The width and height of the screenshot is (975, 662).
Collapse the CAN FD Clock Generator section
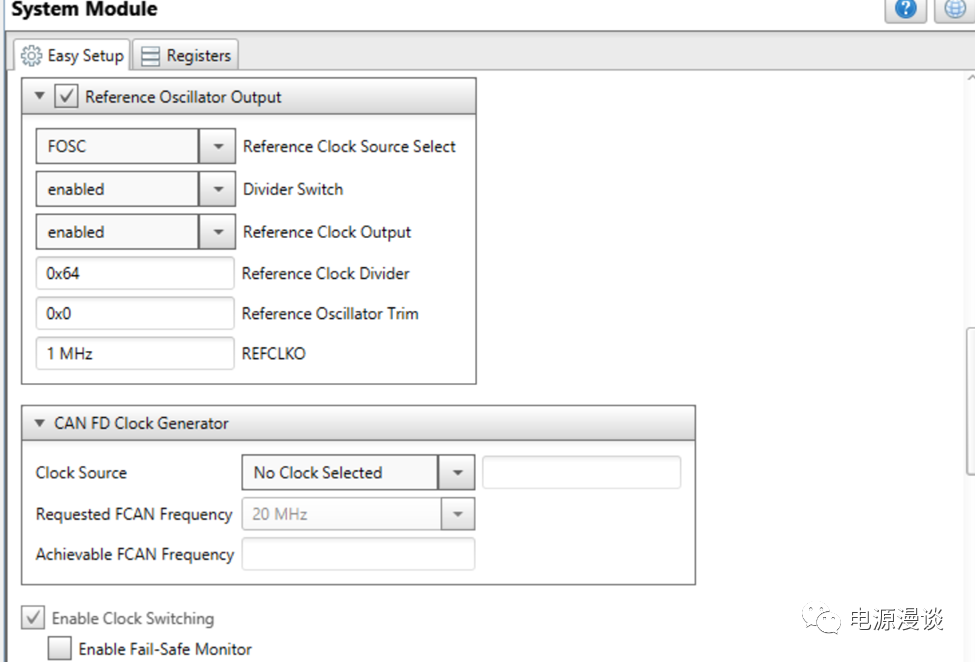tap(40, 423)
